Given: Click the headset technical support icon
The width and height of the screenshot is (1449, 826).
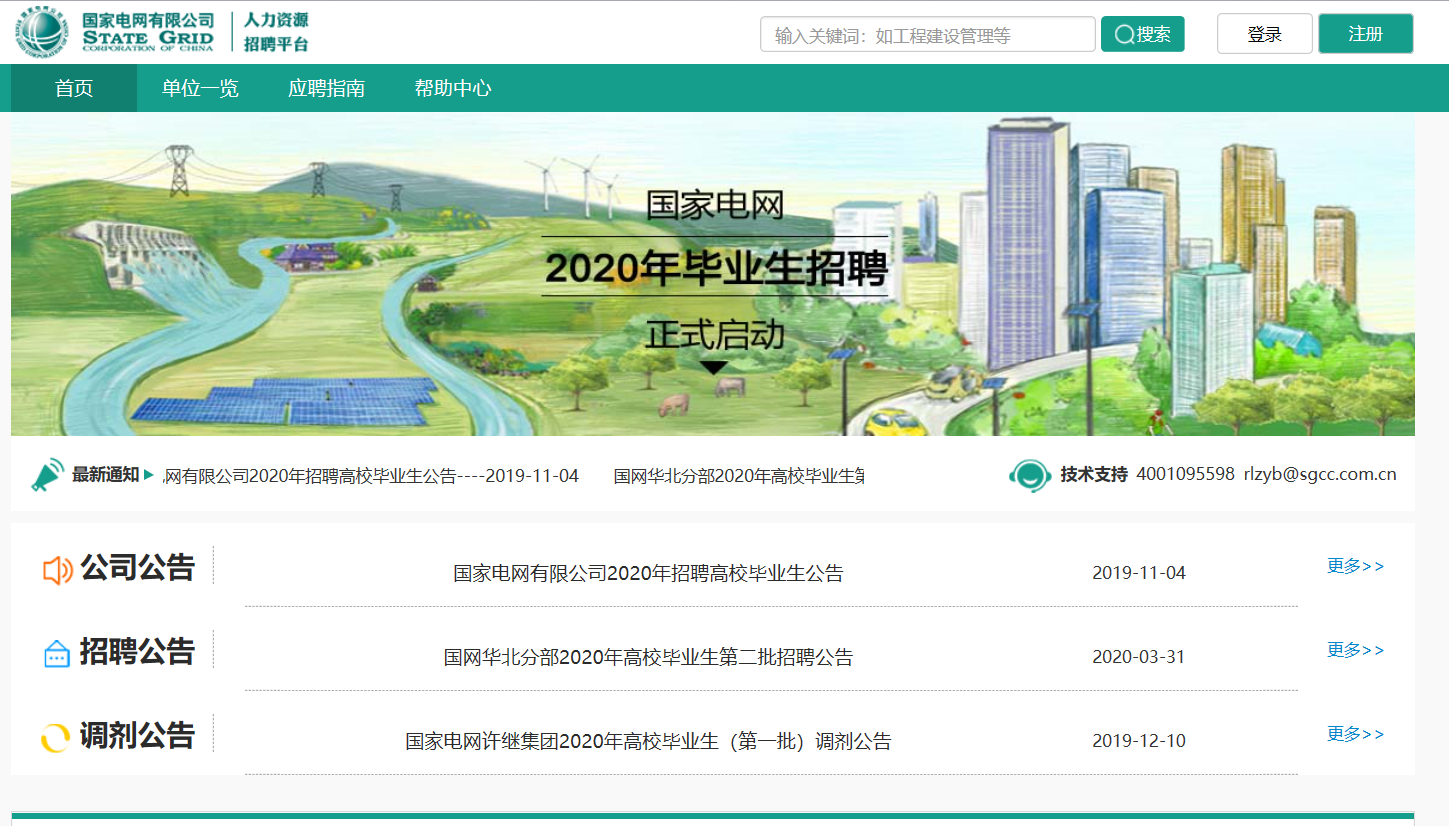Looking at the screenshot, I should (1030, 476).
